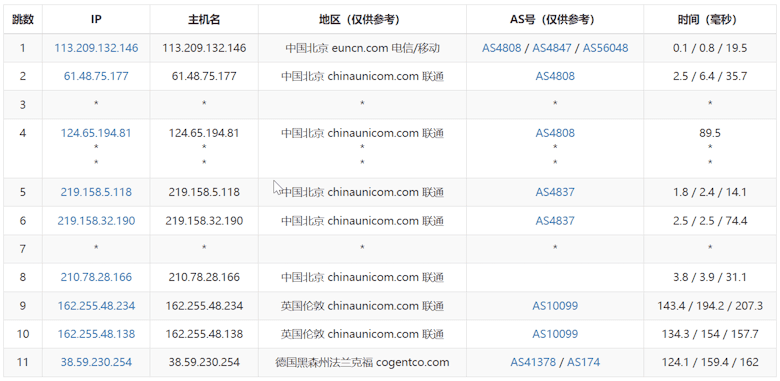Click the 时间（毫秒） column header
The image size is (780, 381).
[710, 19]
